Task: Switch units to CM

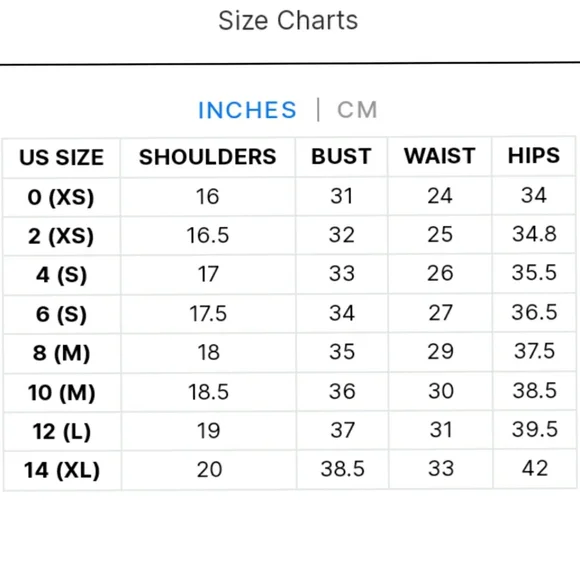Action: pyautogui.click(x=357, y=109)
